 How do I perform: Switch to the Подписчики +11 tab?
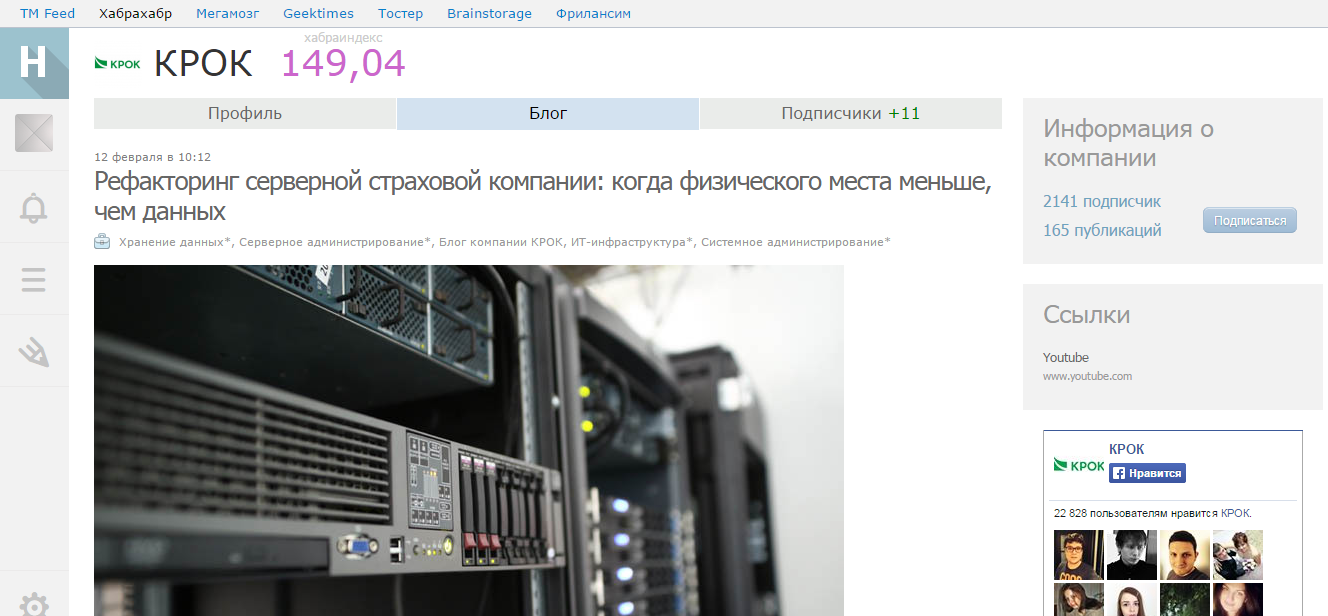pyautogui.click(x=851, y=113)
